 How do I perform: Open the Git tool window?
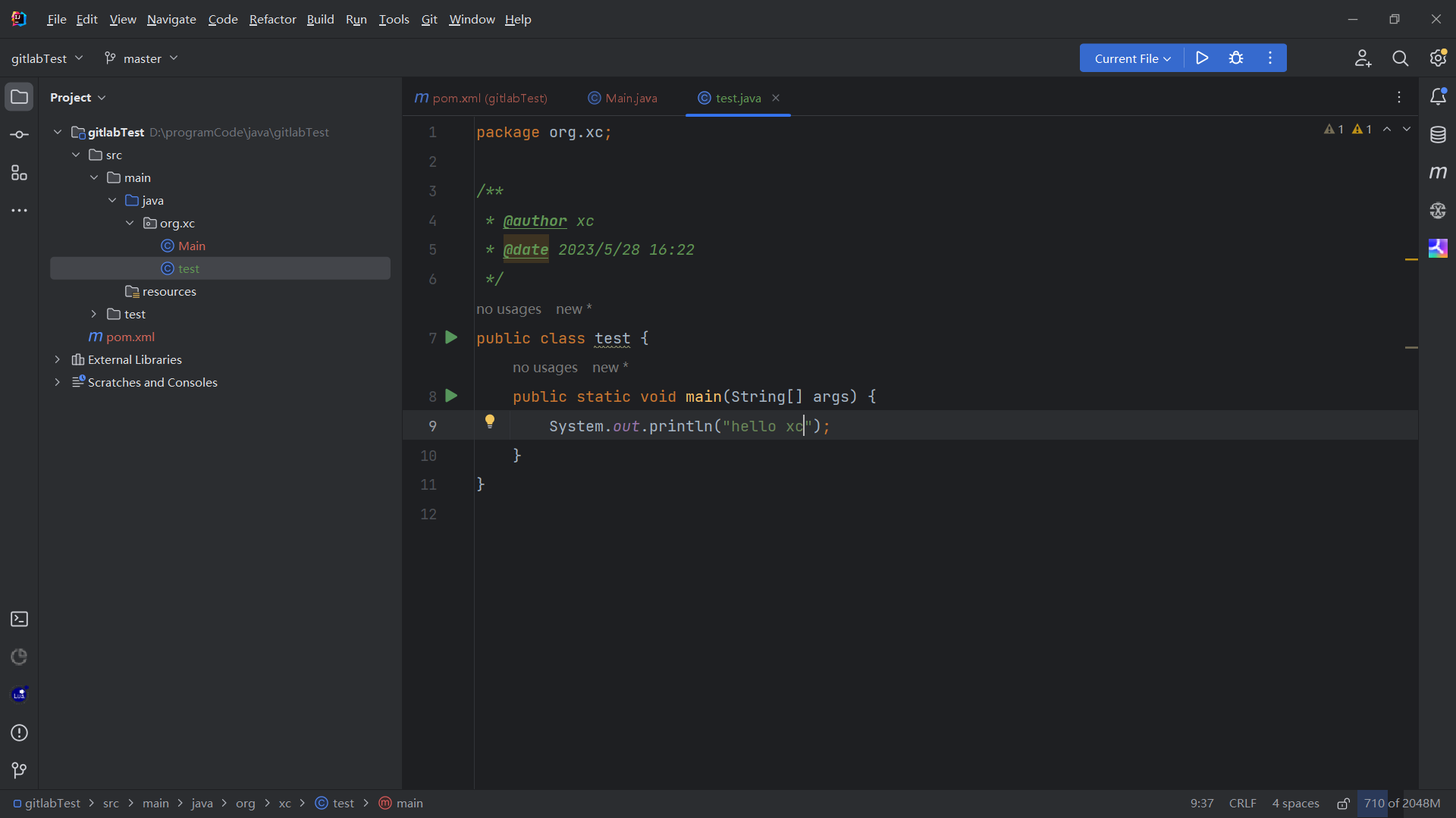(x=19, y=771)
